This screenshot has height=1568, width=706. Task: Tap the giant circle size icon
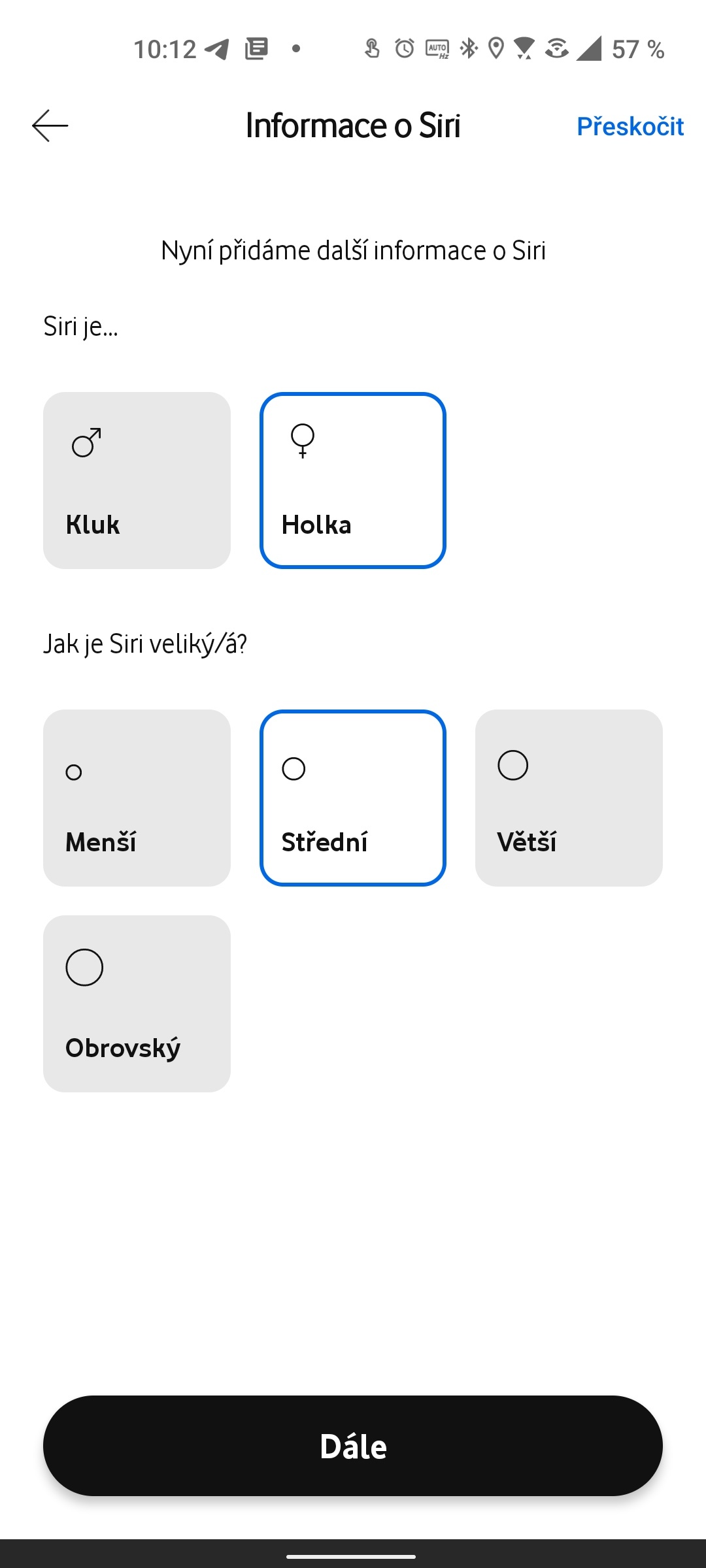(84, 968)
